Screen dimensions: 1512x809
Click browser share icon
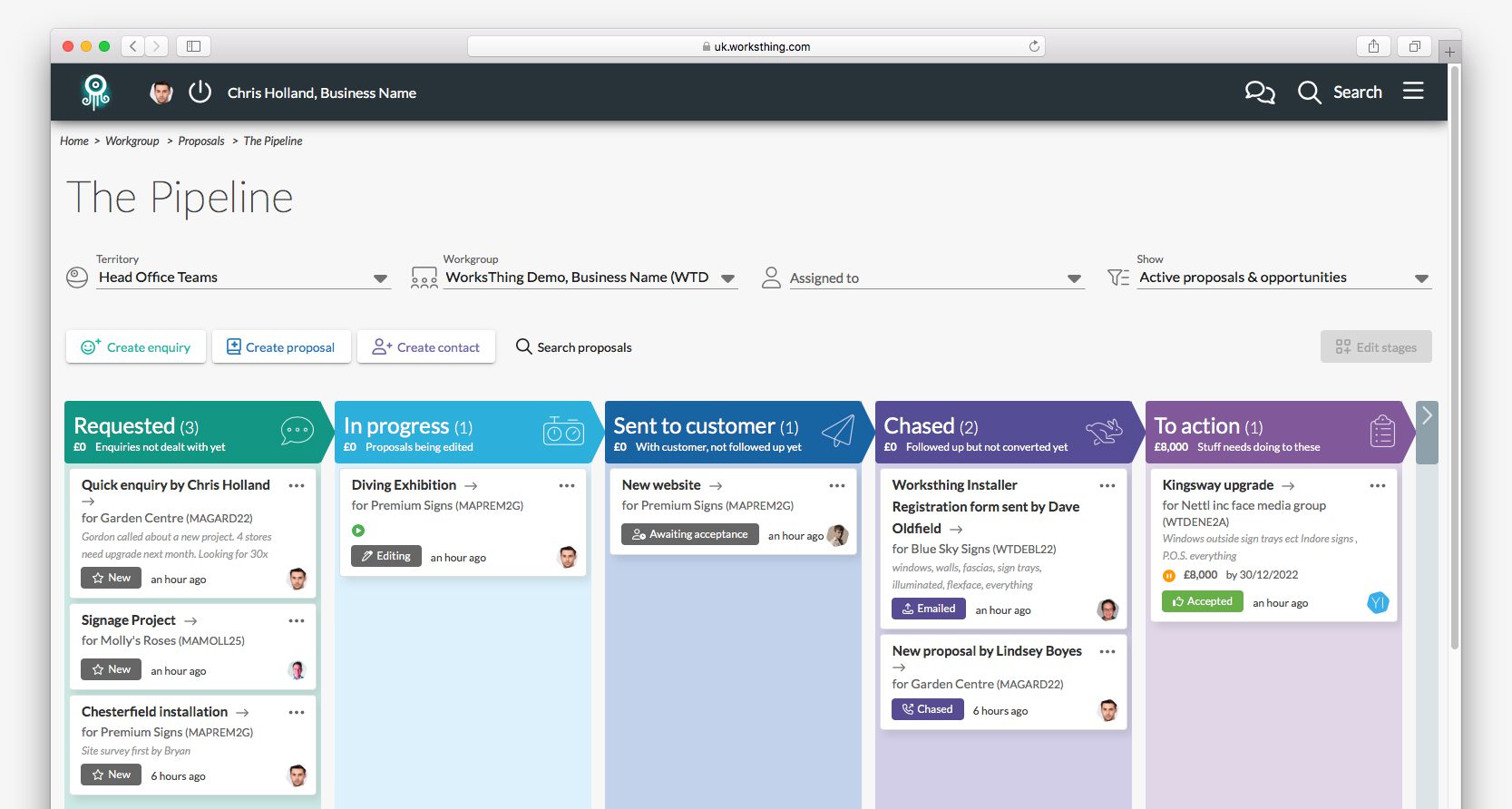[1373, 46]
